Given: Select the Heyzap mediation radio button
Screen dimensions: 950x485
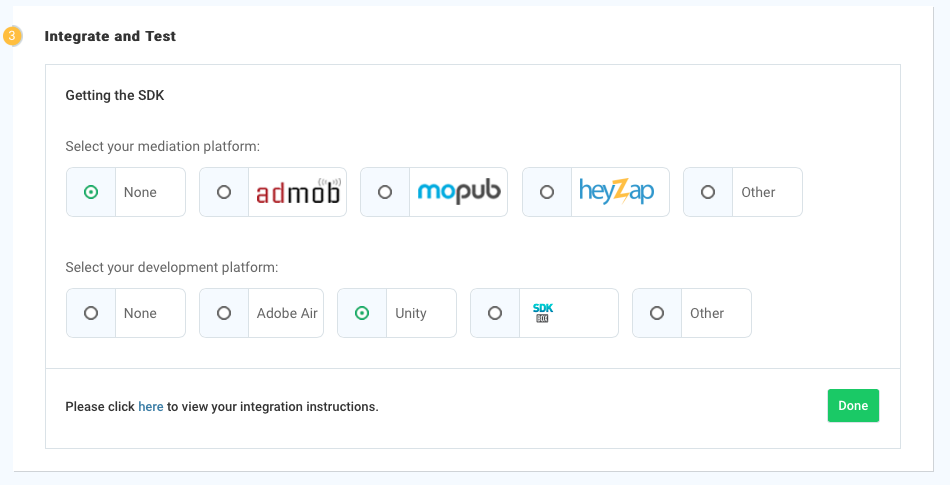Looking at the screenshot, I should [547, 192].
